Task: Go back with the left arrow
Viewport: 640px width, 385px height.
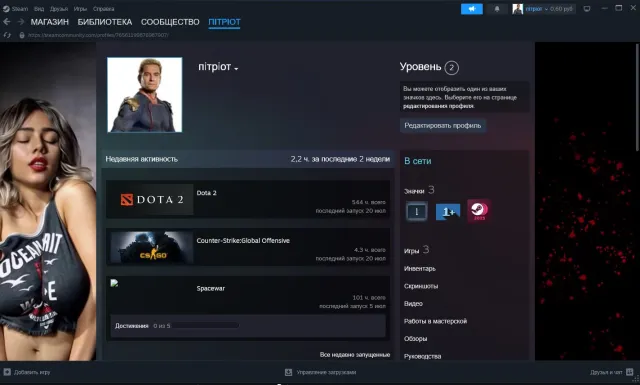Action: (x=7, y=22)
